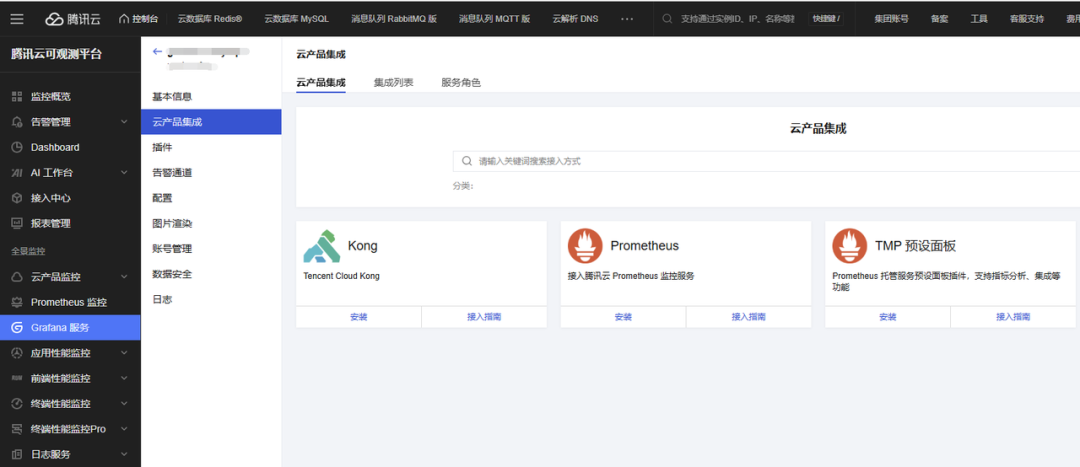This screenshot has height=467, width=1080.
Task: Open the TMP 预设面板 接入指南
Action: tap(1013, 317)
